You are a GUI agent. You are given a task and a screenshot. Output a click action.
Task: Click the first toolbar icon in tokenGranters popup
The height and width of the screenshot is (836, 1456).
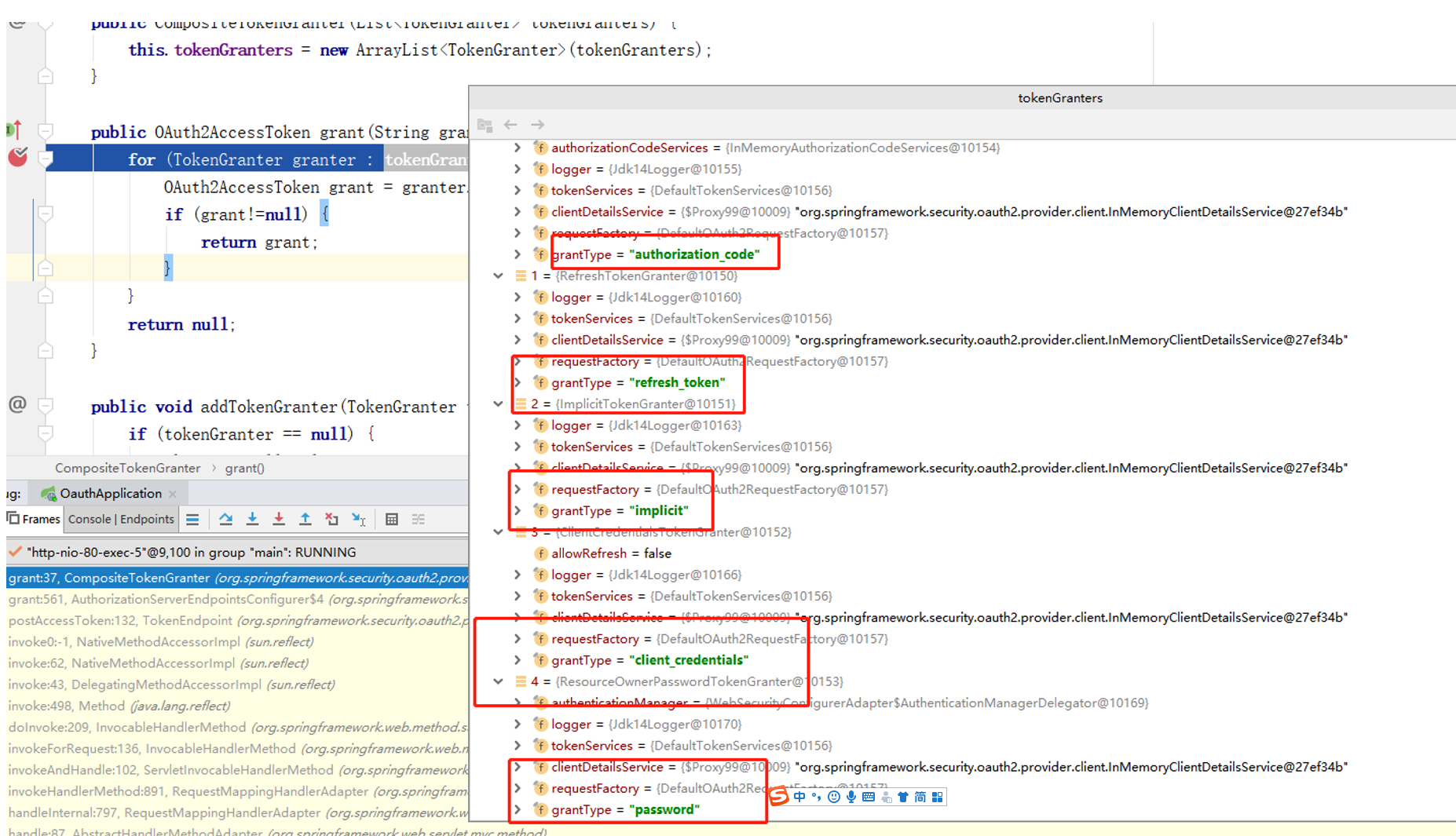[x=485, y=125]
